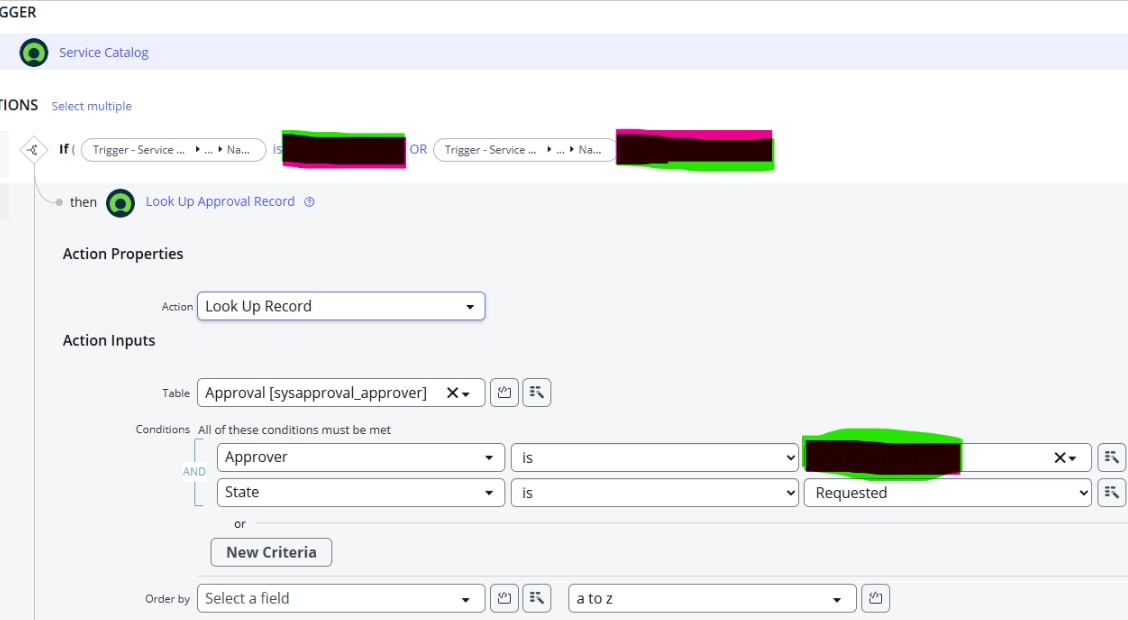Screen dimensions: 1128x620
Task: Click the Select multiple link
Action: pos(91,106)
